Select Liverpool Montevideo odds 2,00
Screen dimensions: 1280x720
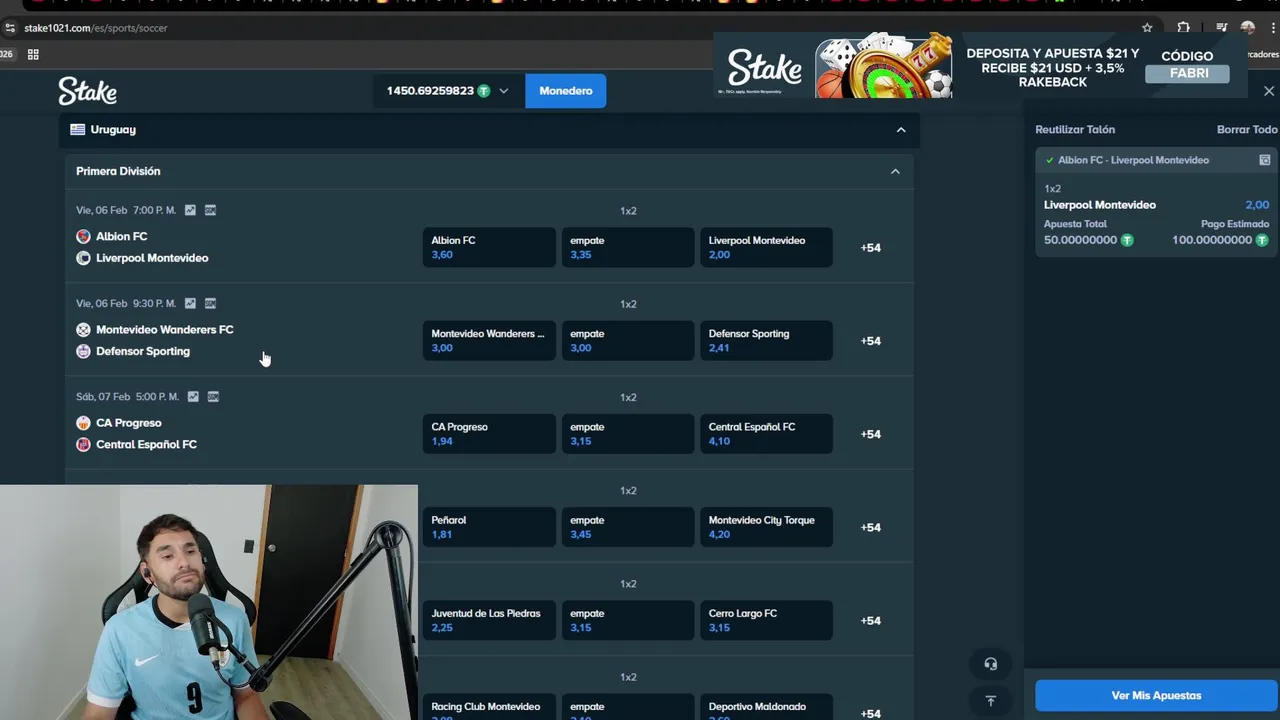tap(766, 247)
